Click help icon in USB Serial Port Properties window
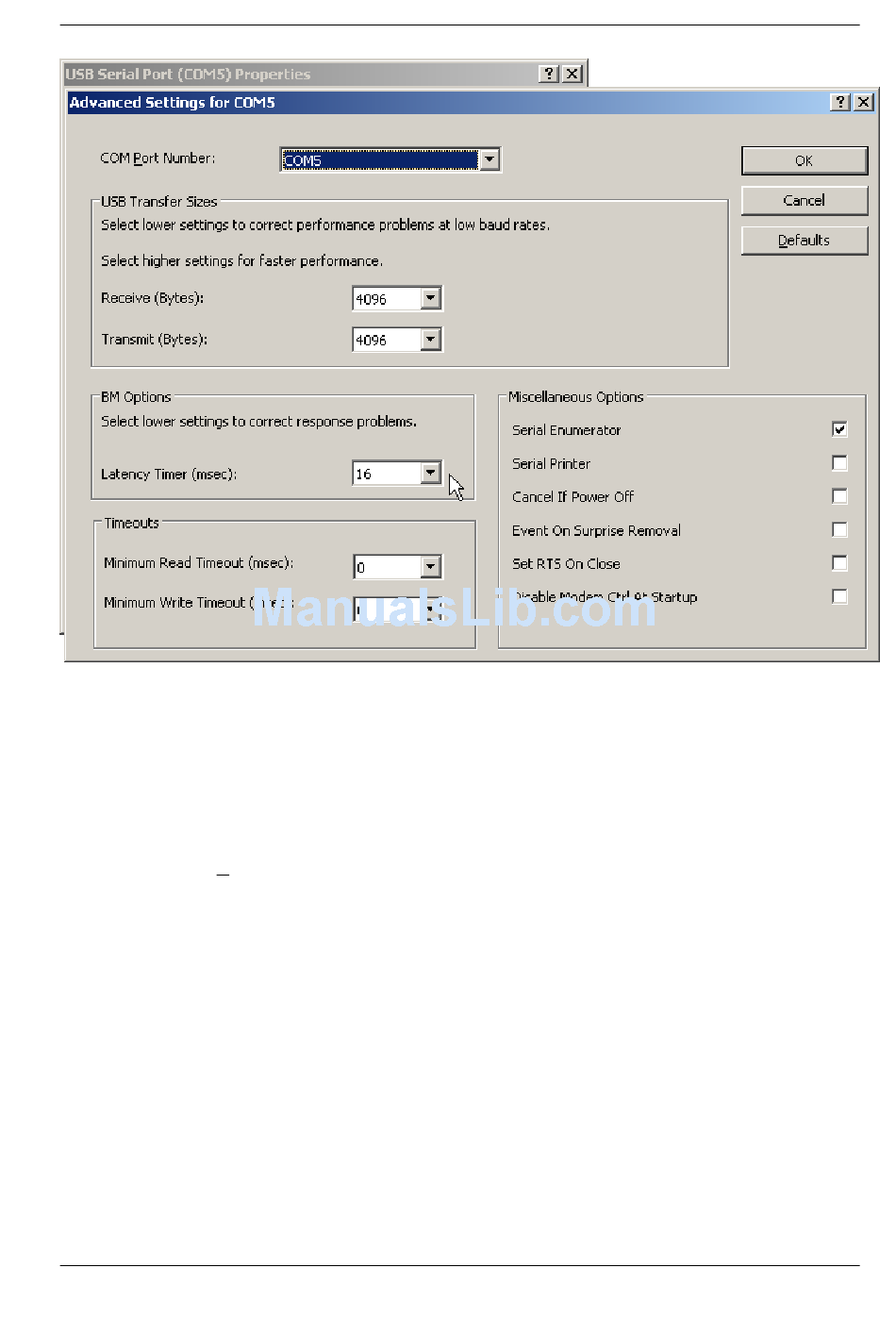 [x=549, y=74]
